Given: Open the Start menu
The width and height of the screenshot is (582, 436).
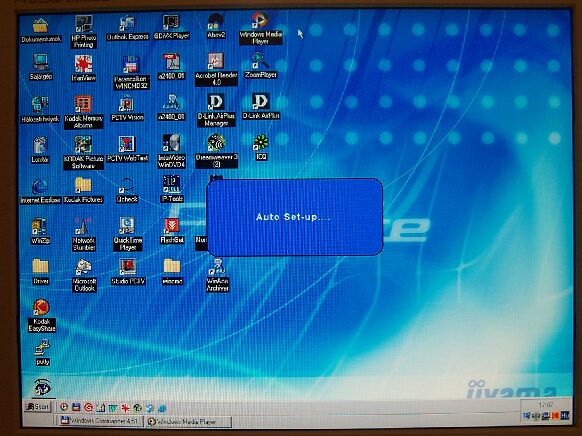Looking at the screenshot, I should pos(37,407).
